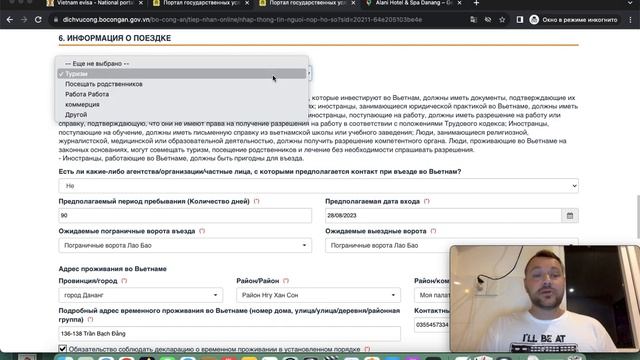Click heading '6. ИНФОРМАЦИЯ О ПОЕЗДКЕ'
Screen dimensions: 640x360
point(115,38)
